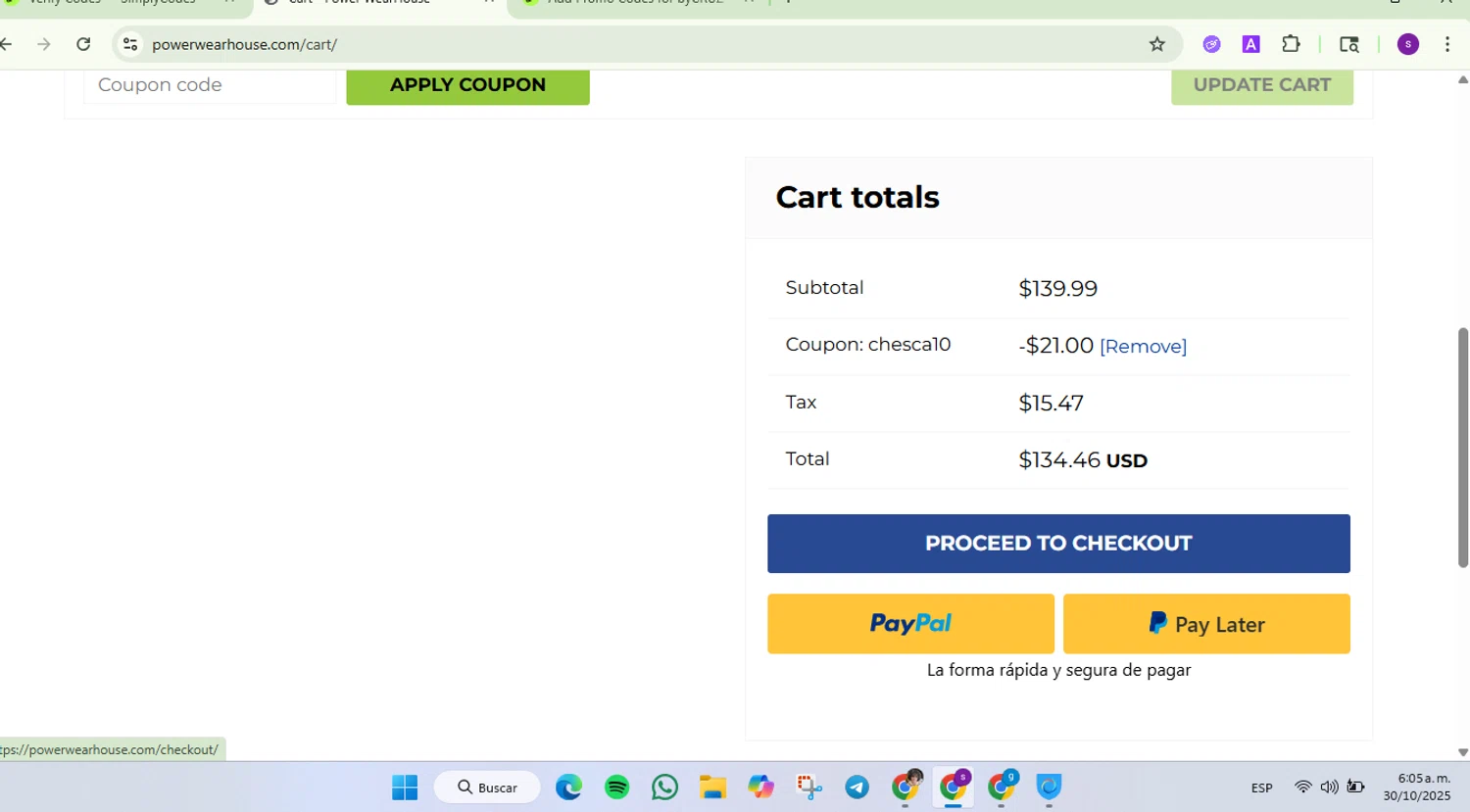1470x812 pixels.
Task: Open the purple 'A' extension icon
Action: click(1251, 44)
